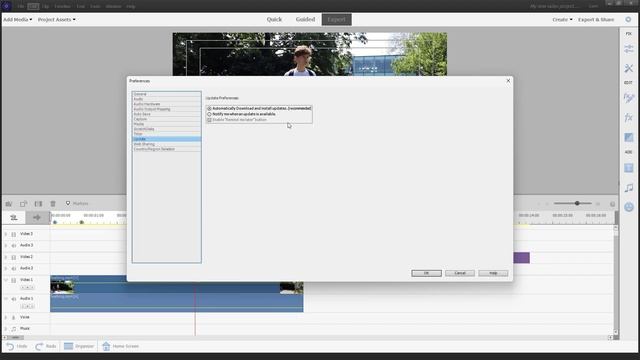Open the Create dropdown
This screenshot has height=360, width=640.
[x=562, y=20]
